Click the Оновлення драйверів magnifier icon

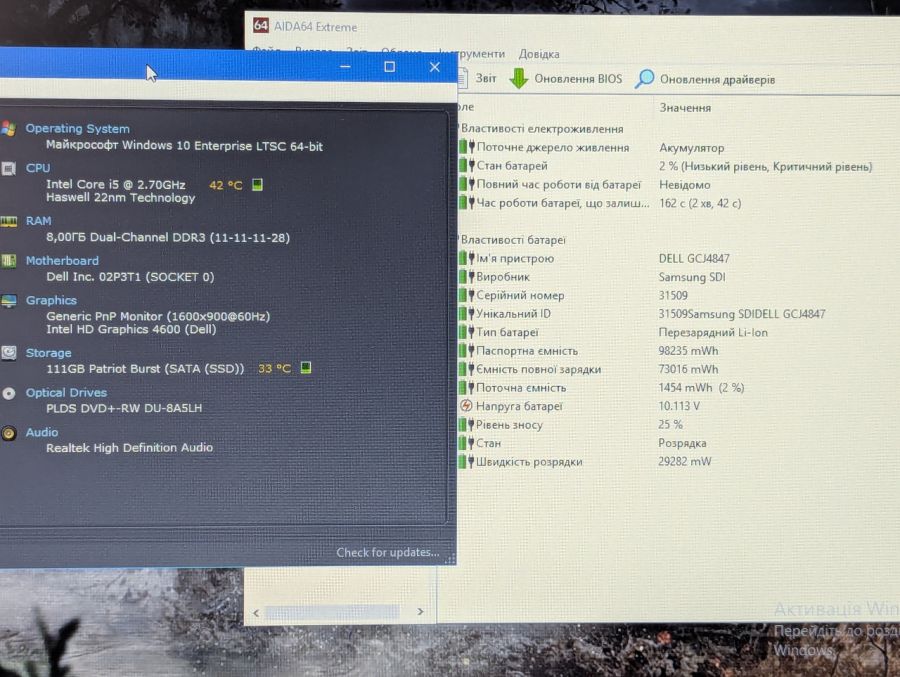645,79
